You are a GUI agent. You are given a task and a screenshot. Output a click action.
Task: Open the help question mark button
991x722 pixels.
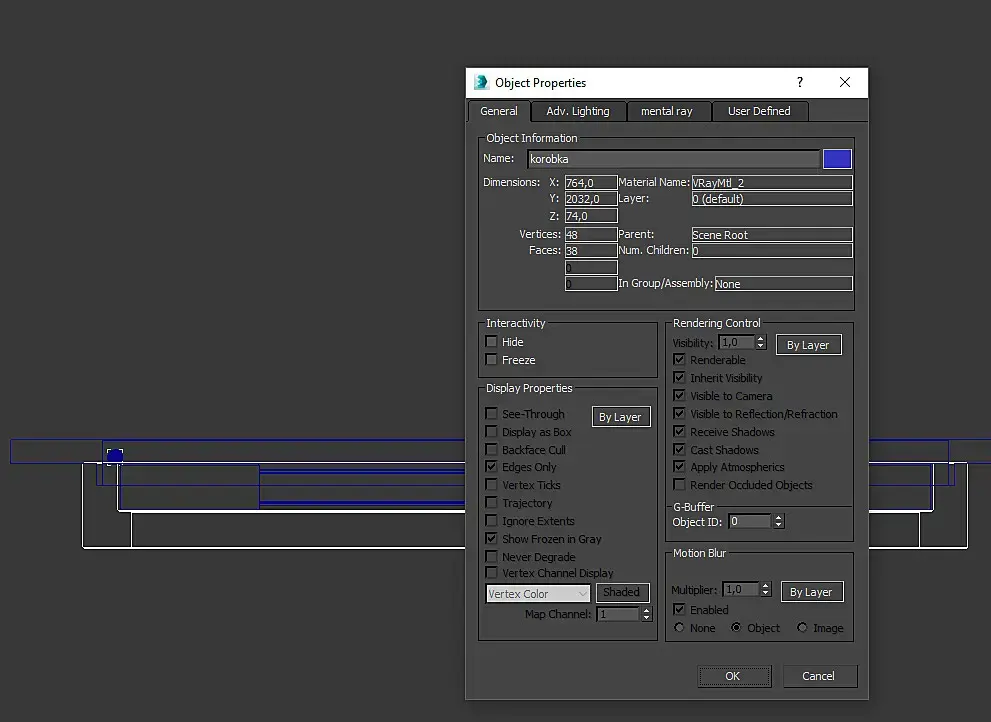(x=800, y=82)
